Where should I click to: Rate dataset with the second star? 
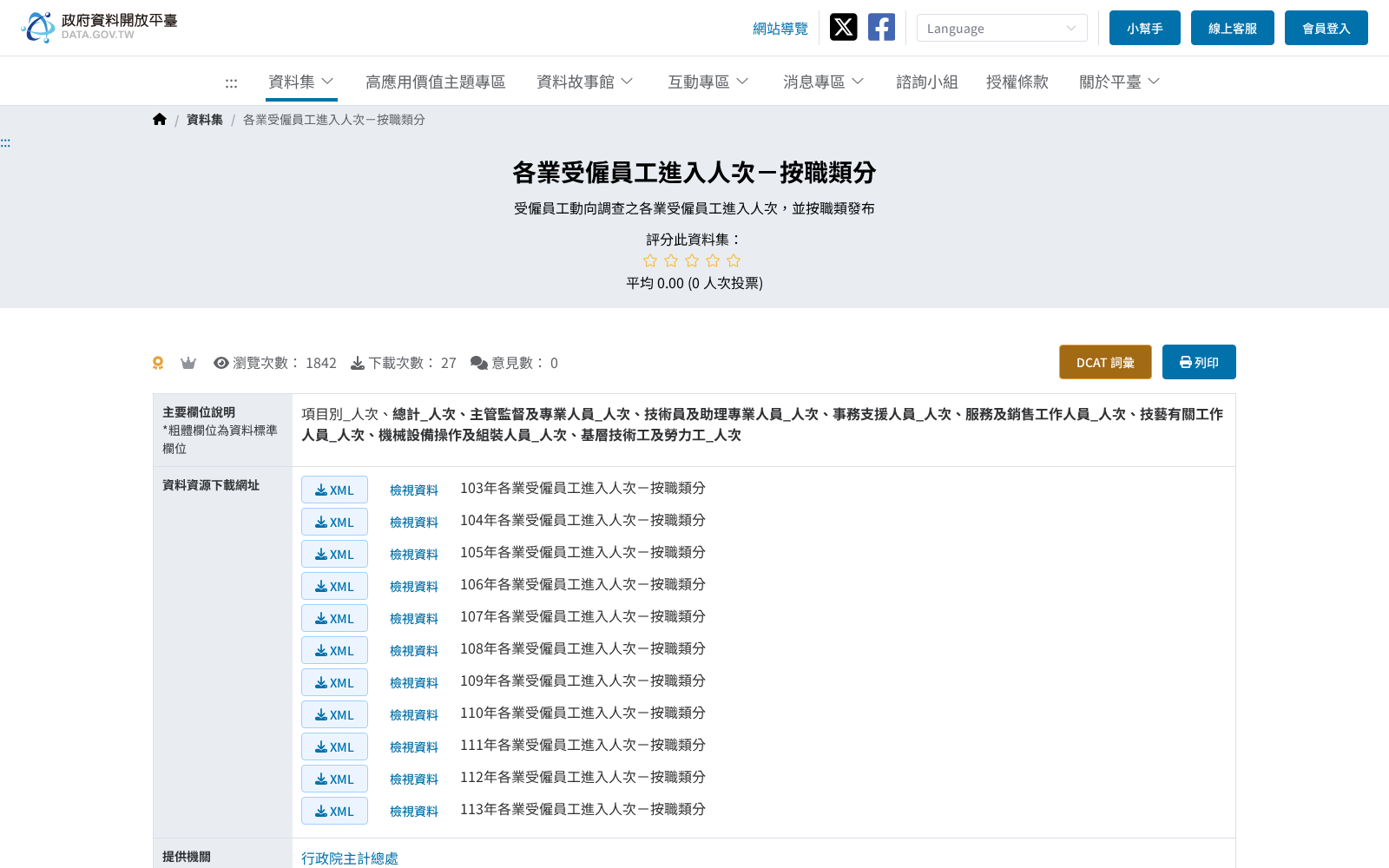tap(671, 260)
